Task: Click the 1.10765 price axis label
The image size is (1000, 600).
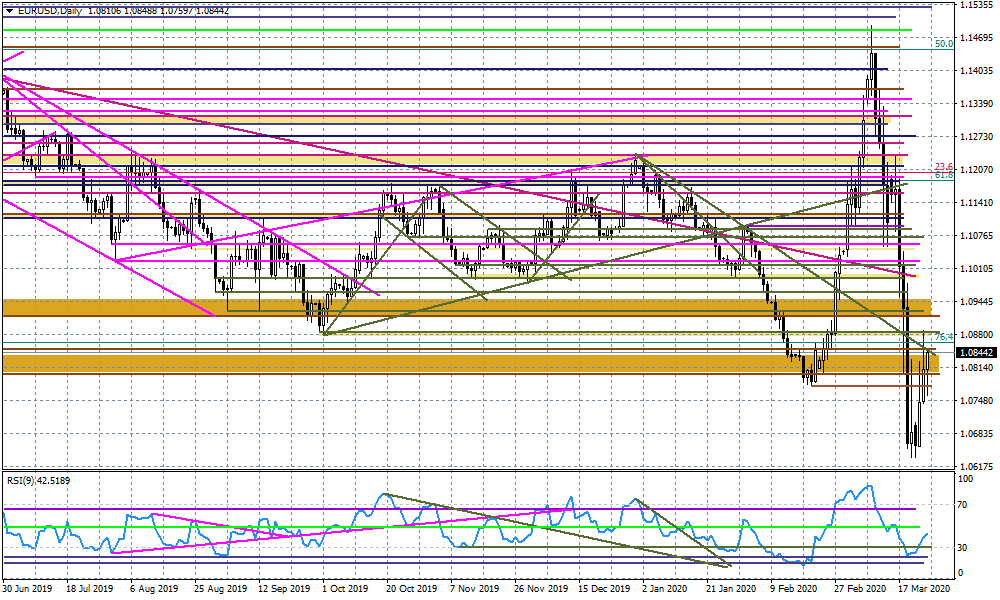Action: point(976,235)
